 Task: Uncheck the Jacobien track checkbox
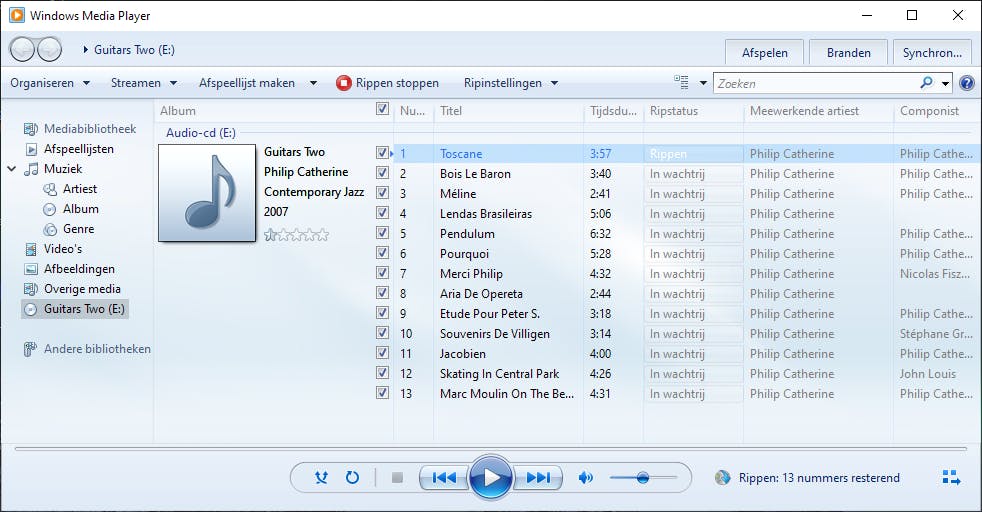click(382, 352)
